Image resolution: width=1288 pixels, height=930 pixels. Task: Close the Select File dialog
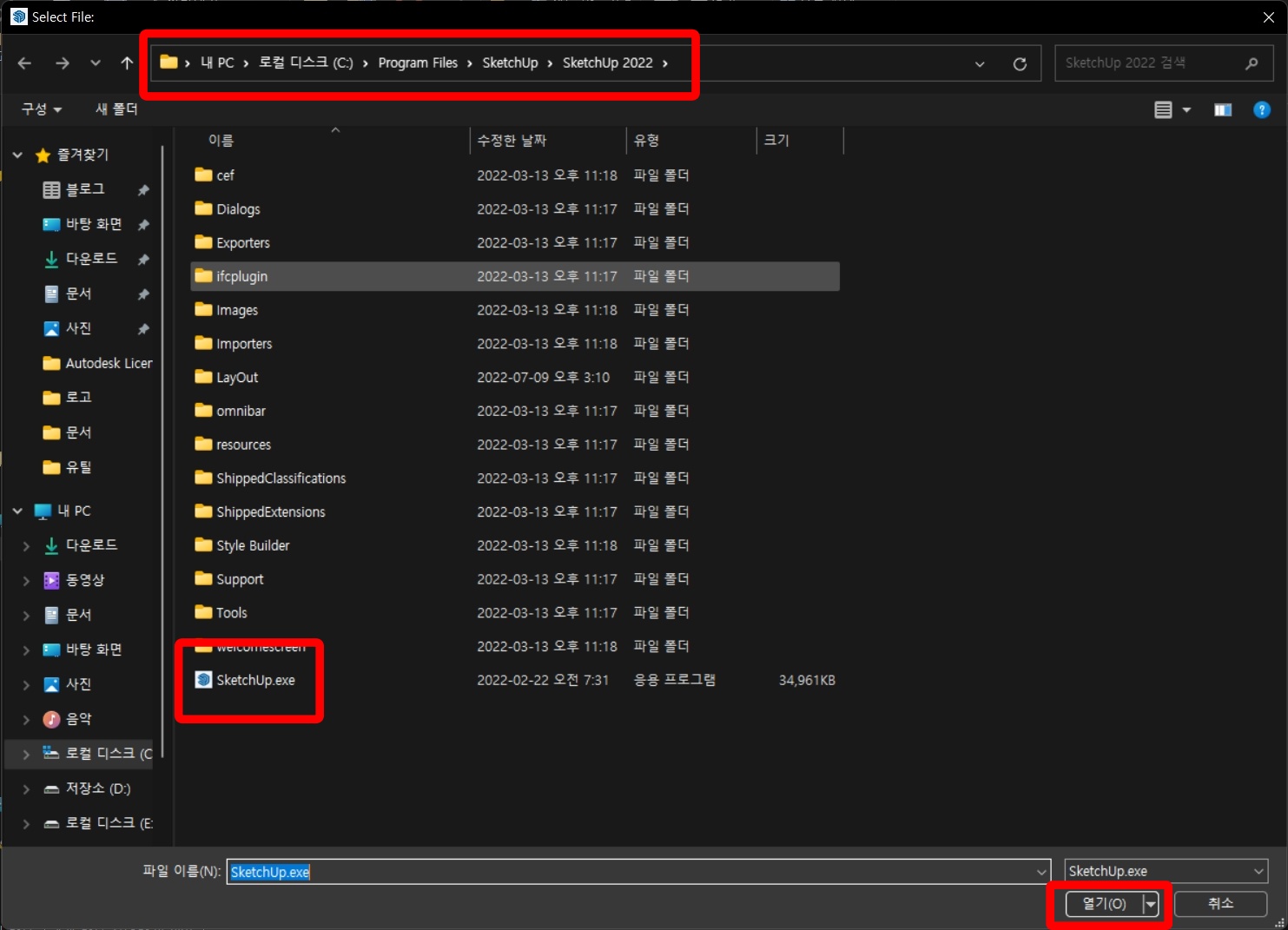click(1268, 16)
